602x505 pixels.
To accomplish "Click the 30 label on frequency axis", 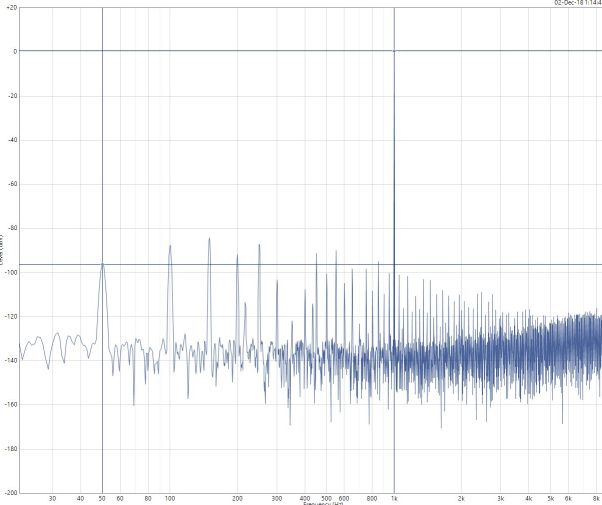I will coord(52,498).
